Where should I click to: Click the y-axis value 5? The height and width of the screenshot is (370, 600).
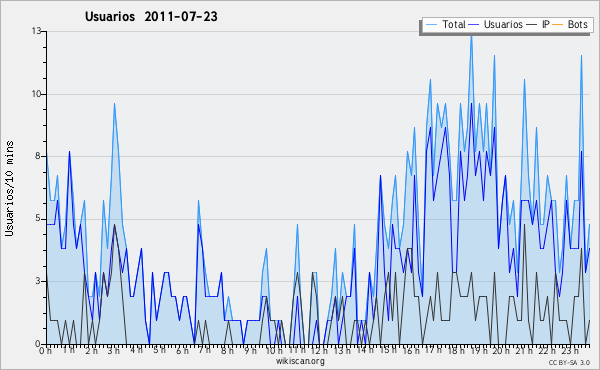39,218
